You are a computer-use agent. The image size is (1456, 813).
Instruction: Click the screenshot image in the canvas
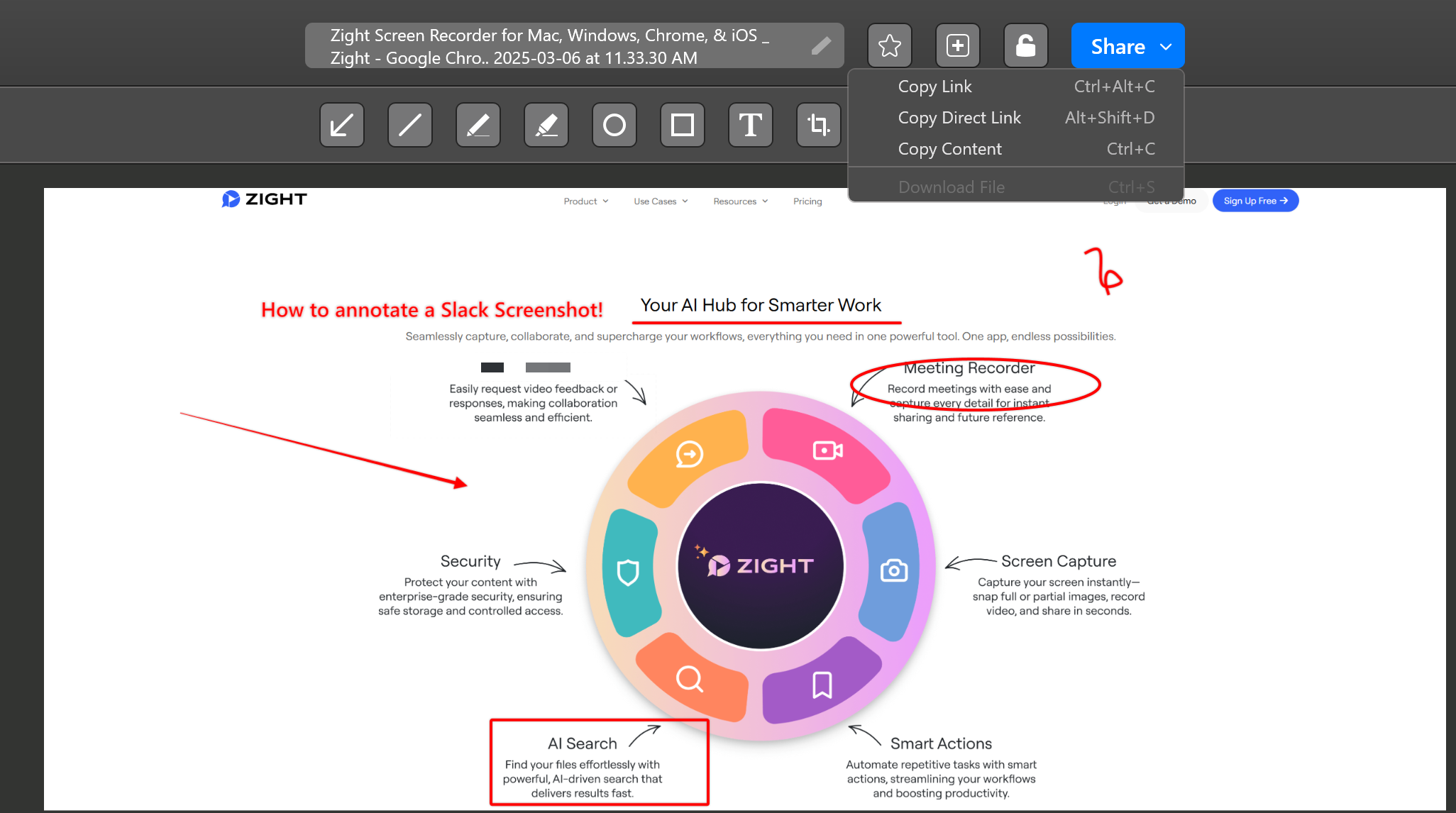(x=745, y=499)
